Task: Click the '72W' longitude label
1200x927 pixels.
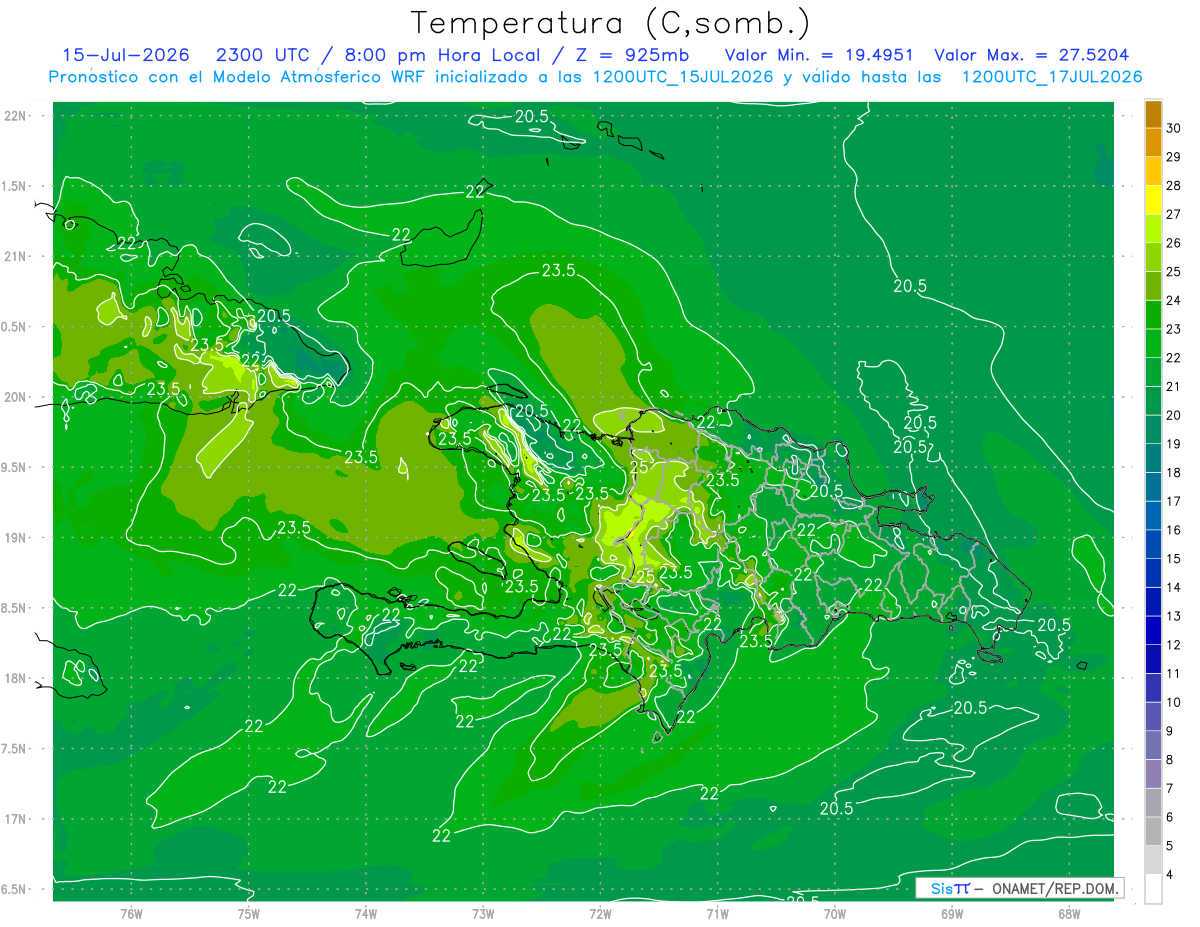Action: click(600, 913)
